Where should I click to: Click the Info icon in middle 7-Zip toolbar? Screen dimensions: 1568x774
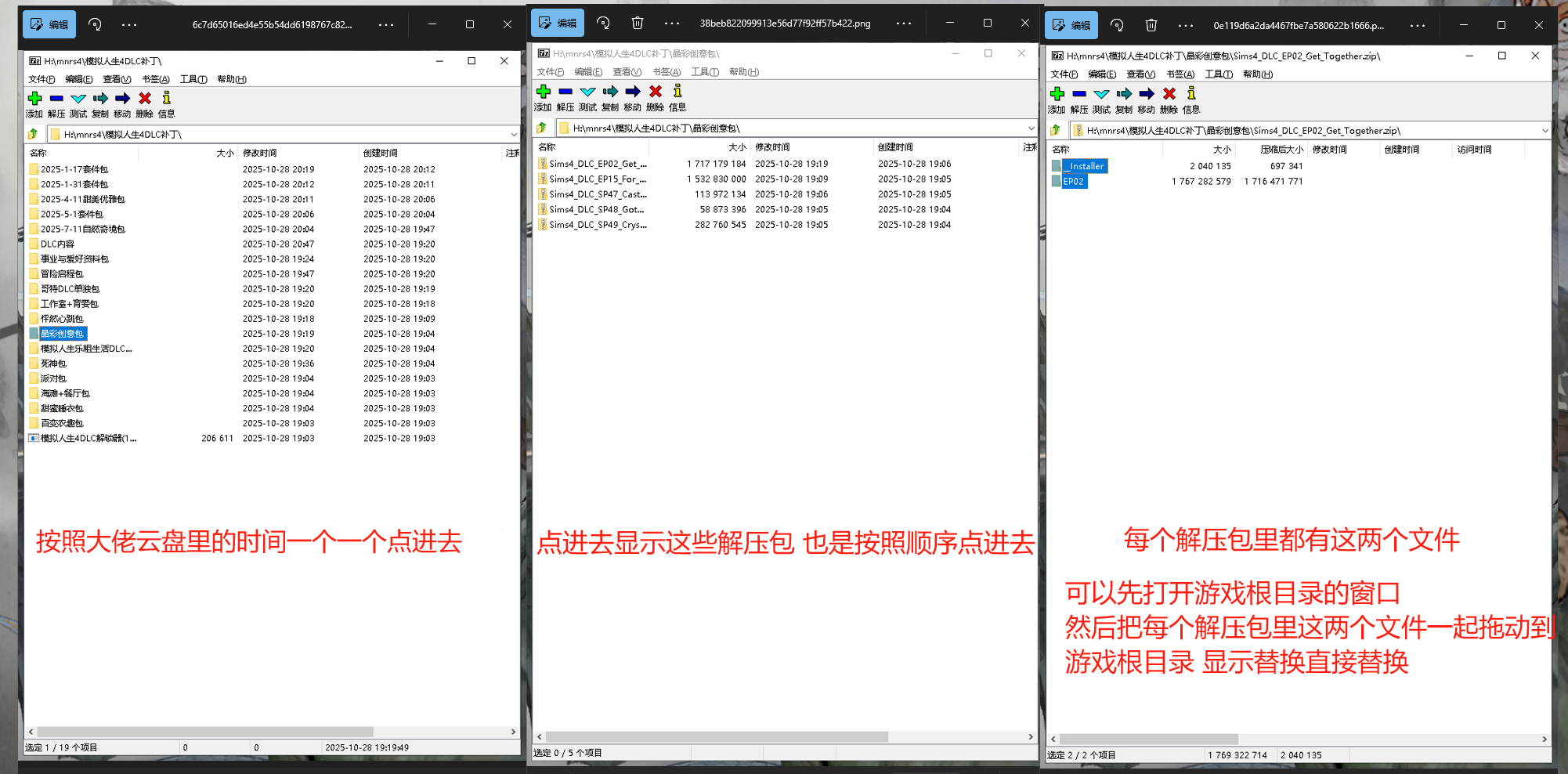pyautogui.click(x=677, y=92)
